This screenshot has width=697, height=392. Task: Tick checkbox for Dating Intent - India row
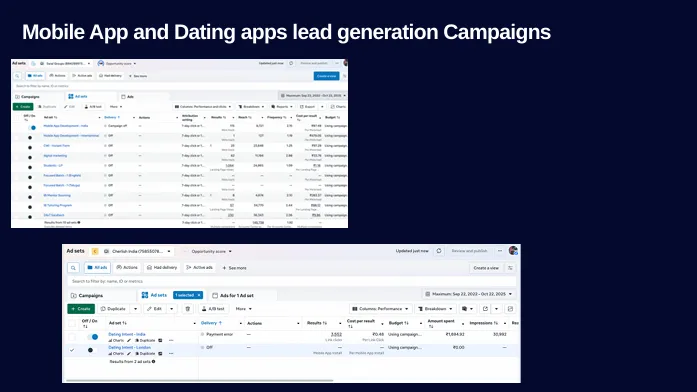coord(72,337)
